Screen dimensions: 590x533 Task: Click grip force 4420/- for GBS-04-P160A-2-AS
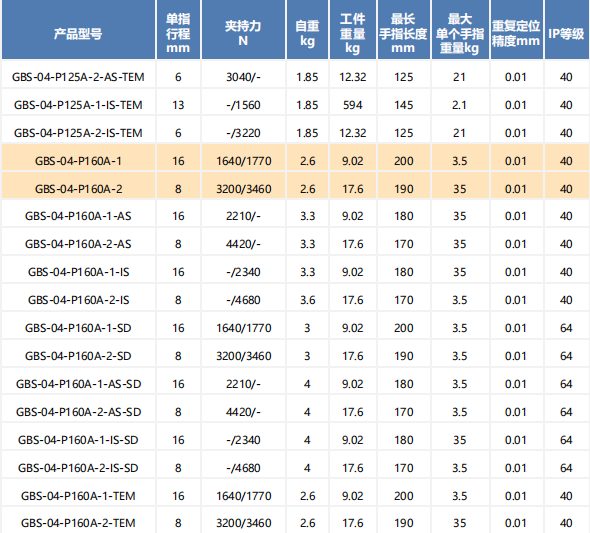point(243,244)
